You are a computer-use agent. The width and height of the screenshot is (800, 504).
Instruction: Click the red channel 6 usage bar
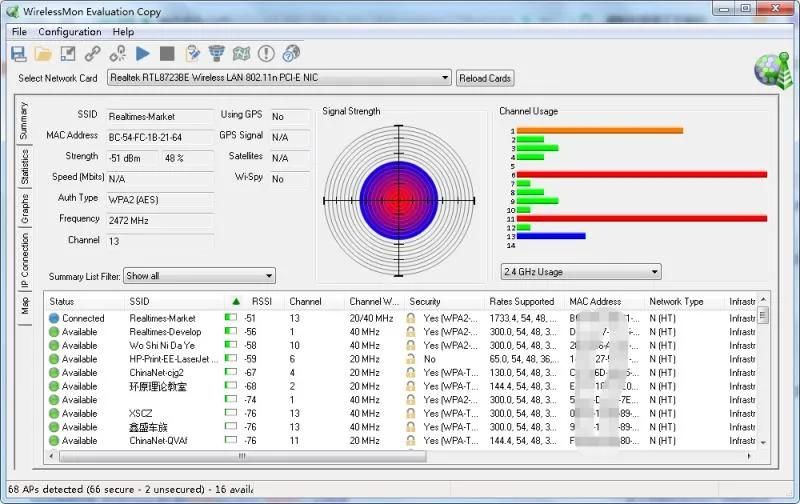(x=642, y=174)
